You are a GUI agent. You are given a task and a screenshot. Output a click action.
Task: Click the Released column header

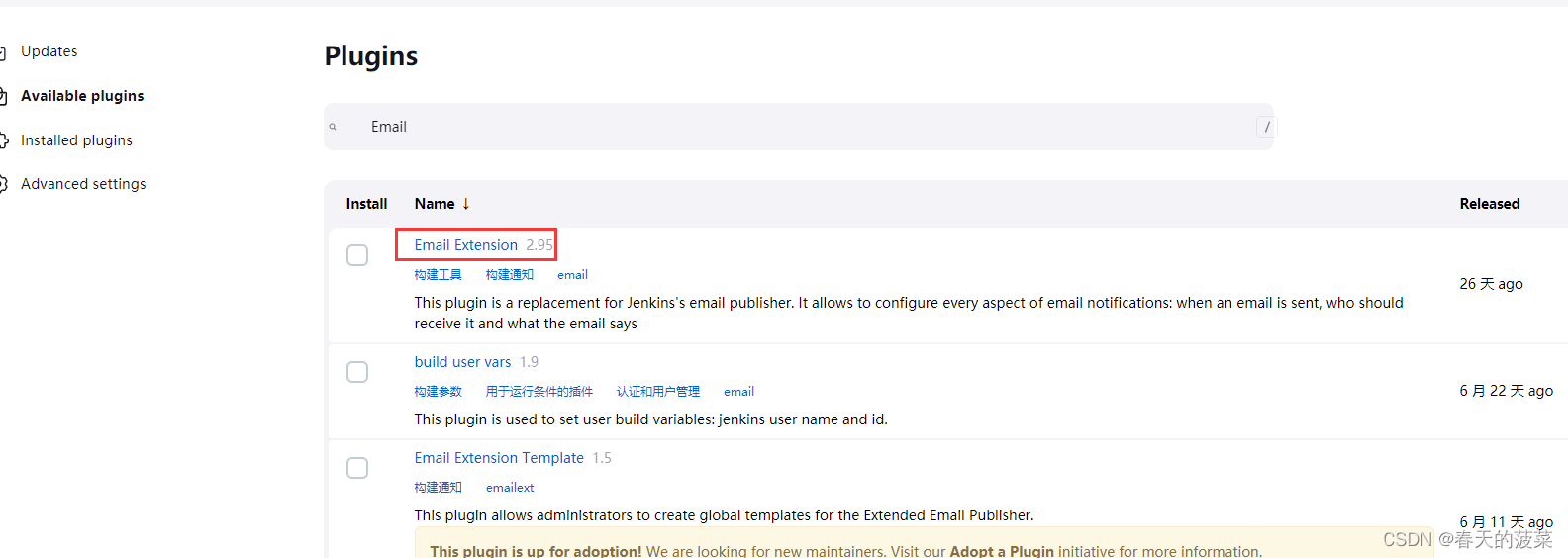[x=1489, y=204]
